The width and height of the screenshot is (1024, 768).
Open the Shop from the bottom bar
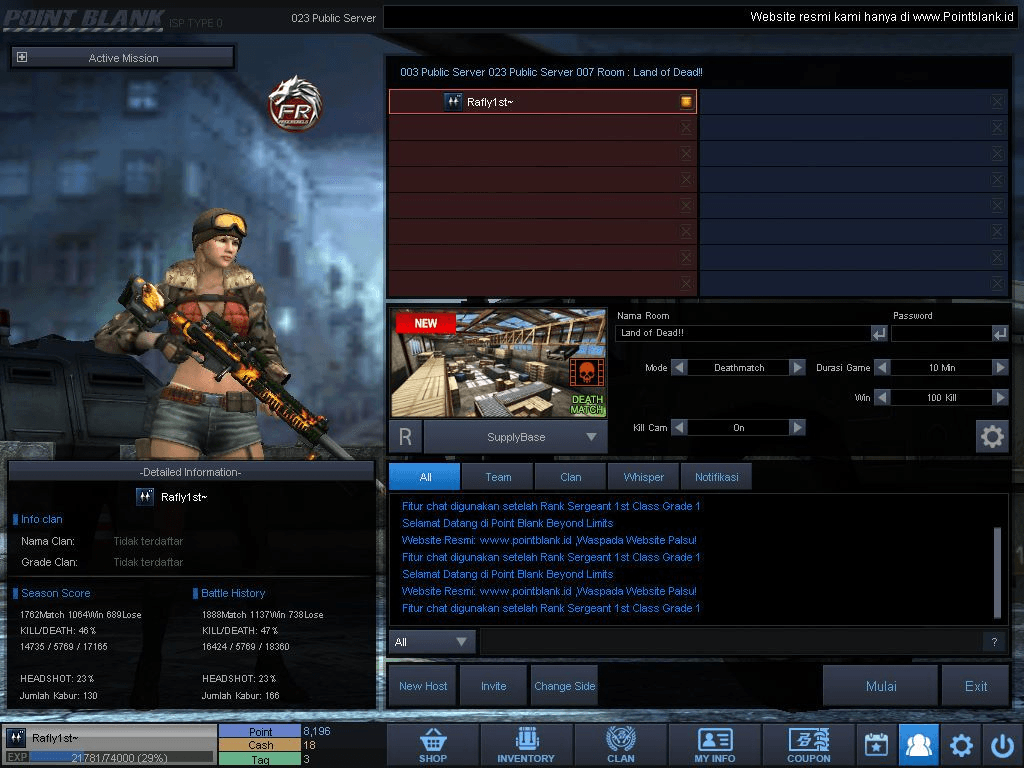433,745
